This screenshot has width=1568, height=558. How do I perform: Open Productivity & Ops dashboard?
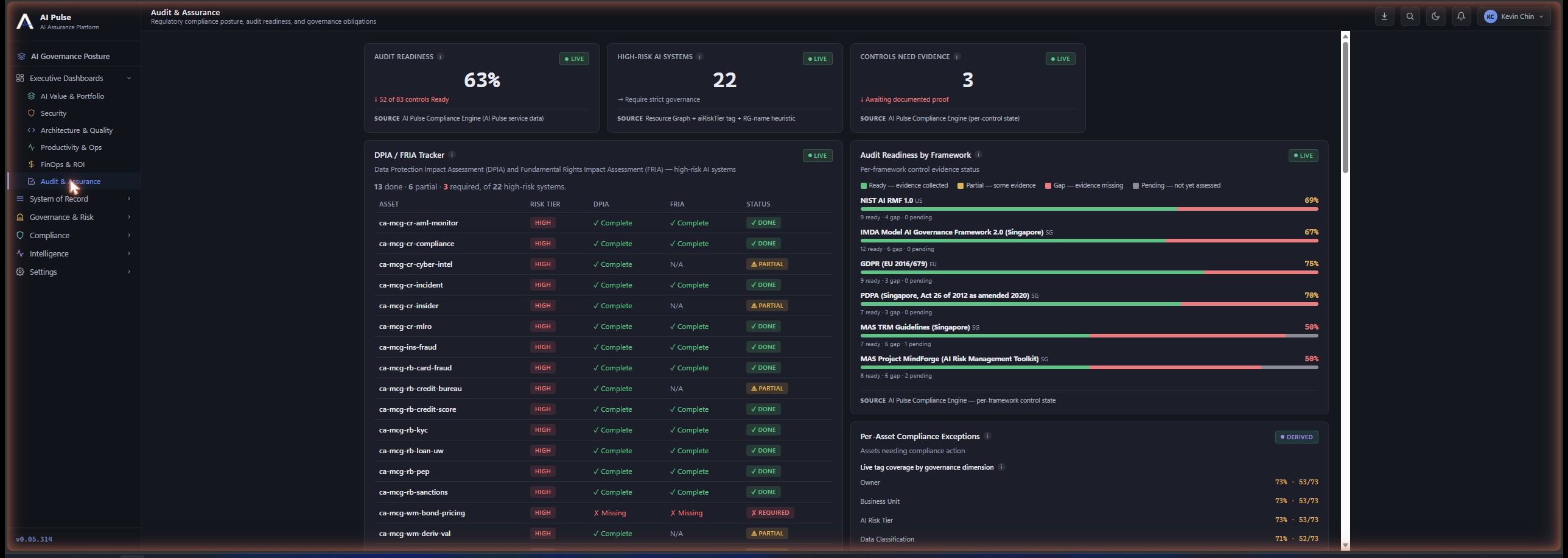71,147
